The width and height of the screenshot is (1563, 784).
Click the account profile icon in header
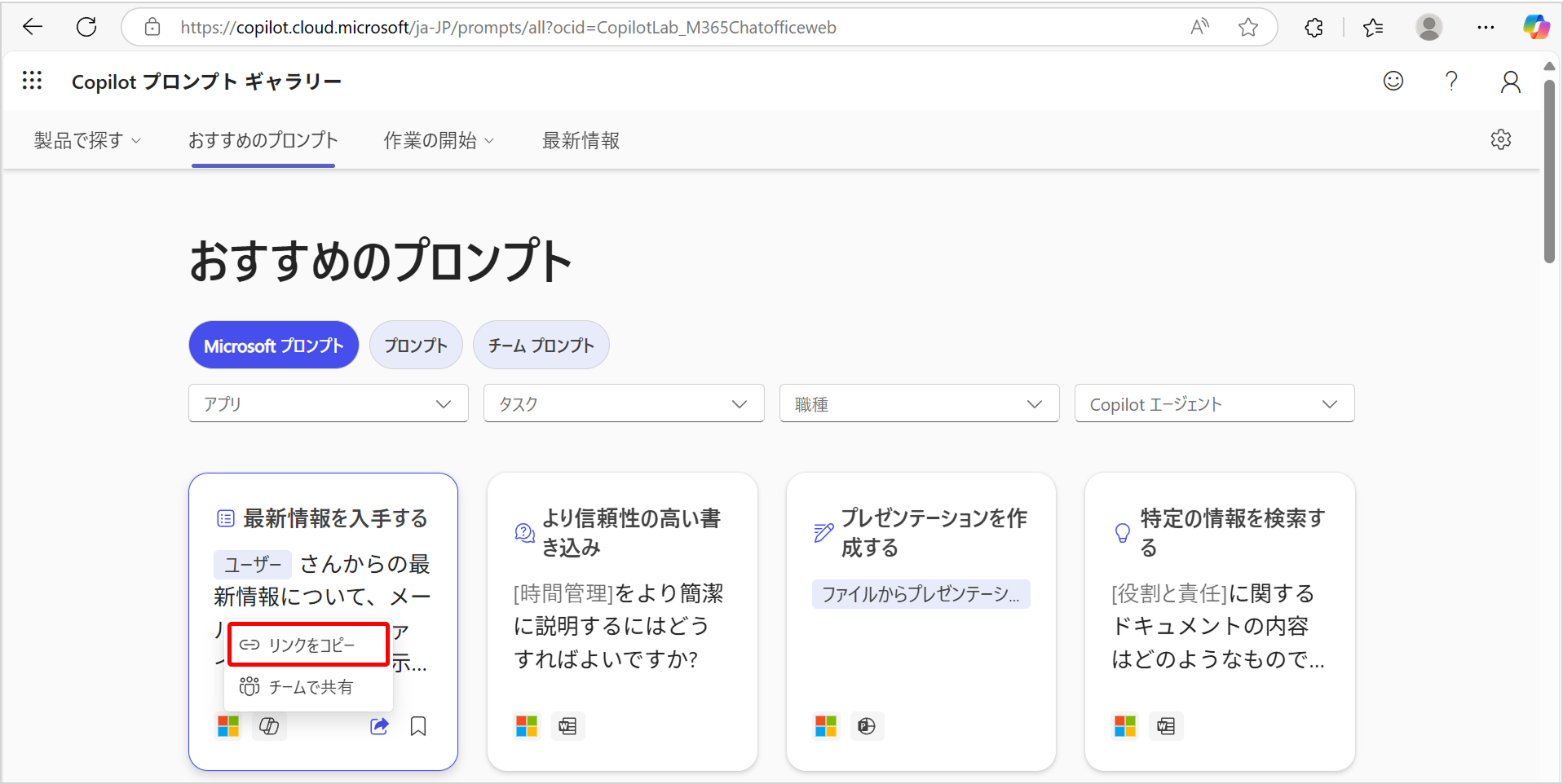pyautogui.click(x=1510, y=81)
